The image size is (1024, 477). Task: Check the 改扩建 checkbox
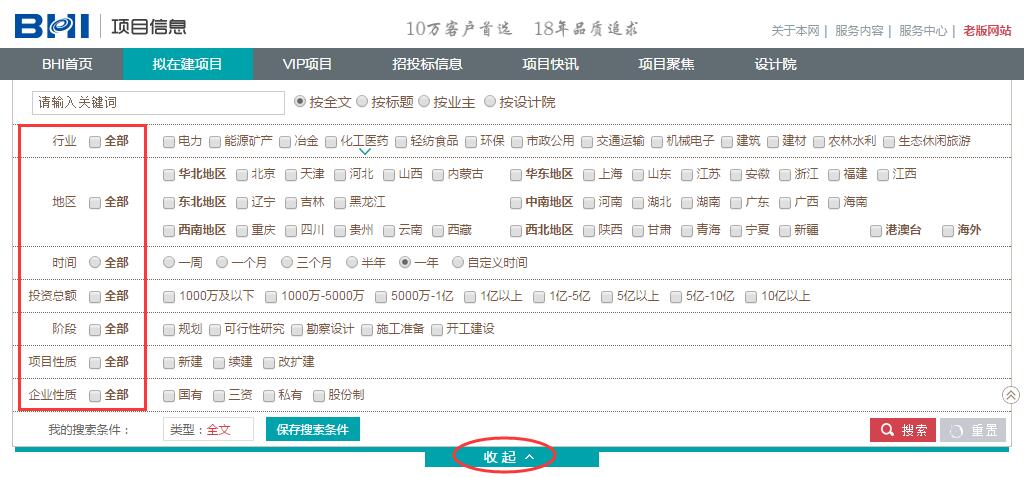click(x=268, y=363)
